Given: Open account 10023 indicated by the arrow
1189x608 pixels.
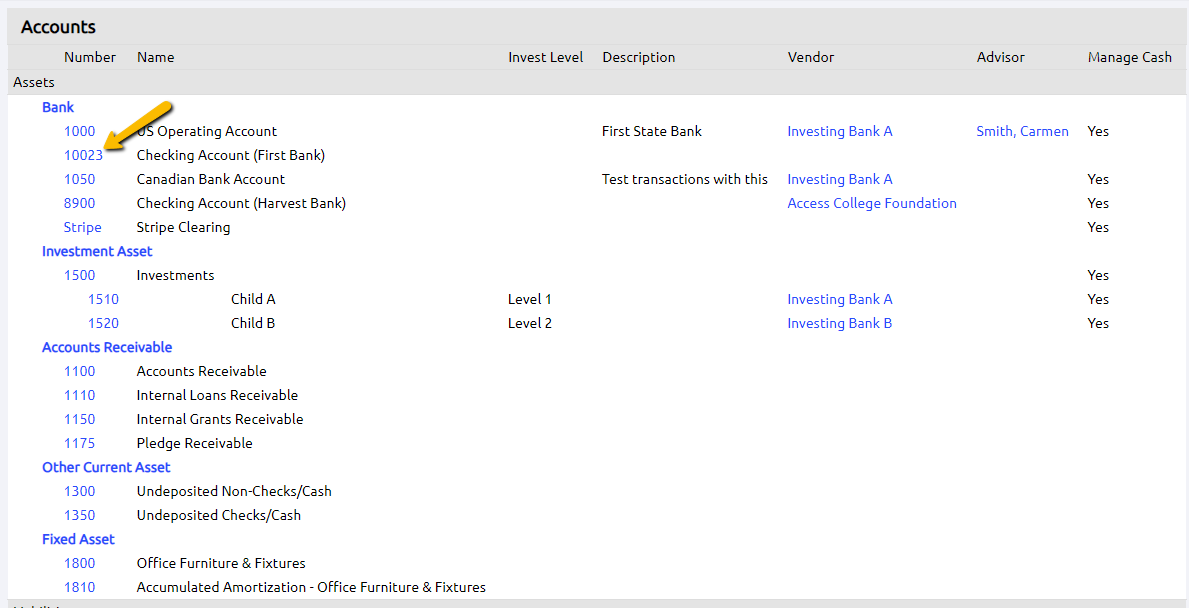Looking at the screenshot, I should pyautogui.click(x=83, y=155).
